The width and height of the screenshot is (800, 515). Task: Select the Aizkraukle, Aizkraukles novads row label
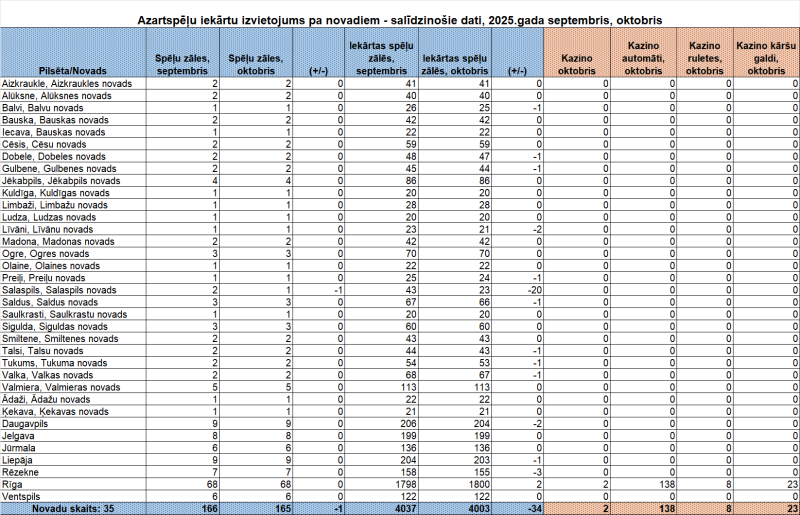point(70,84)
